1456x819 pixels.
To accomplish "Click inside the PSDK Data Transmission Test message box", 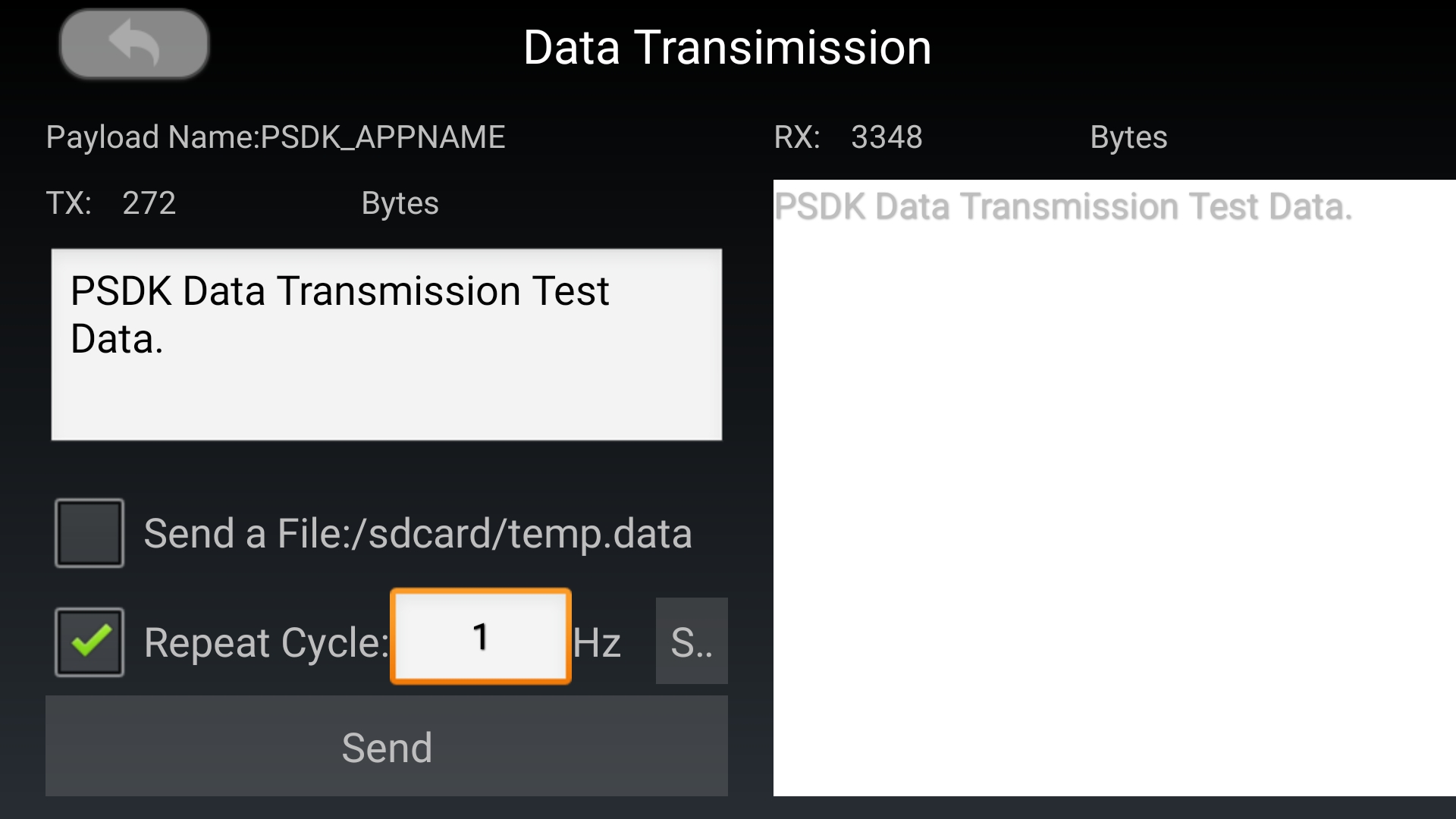I will (386, 345).
